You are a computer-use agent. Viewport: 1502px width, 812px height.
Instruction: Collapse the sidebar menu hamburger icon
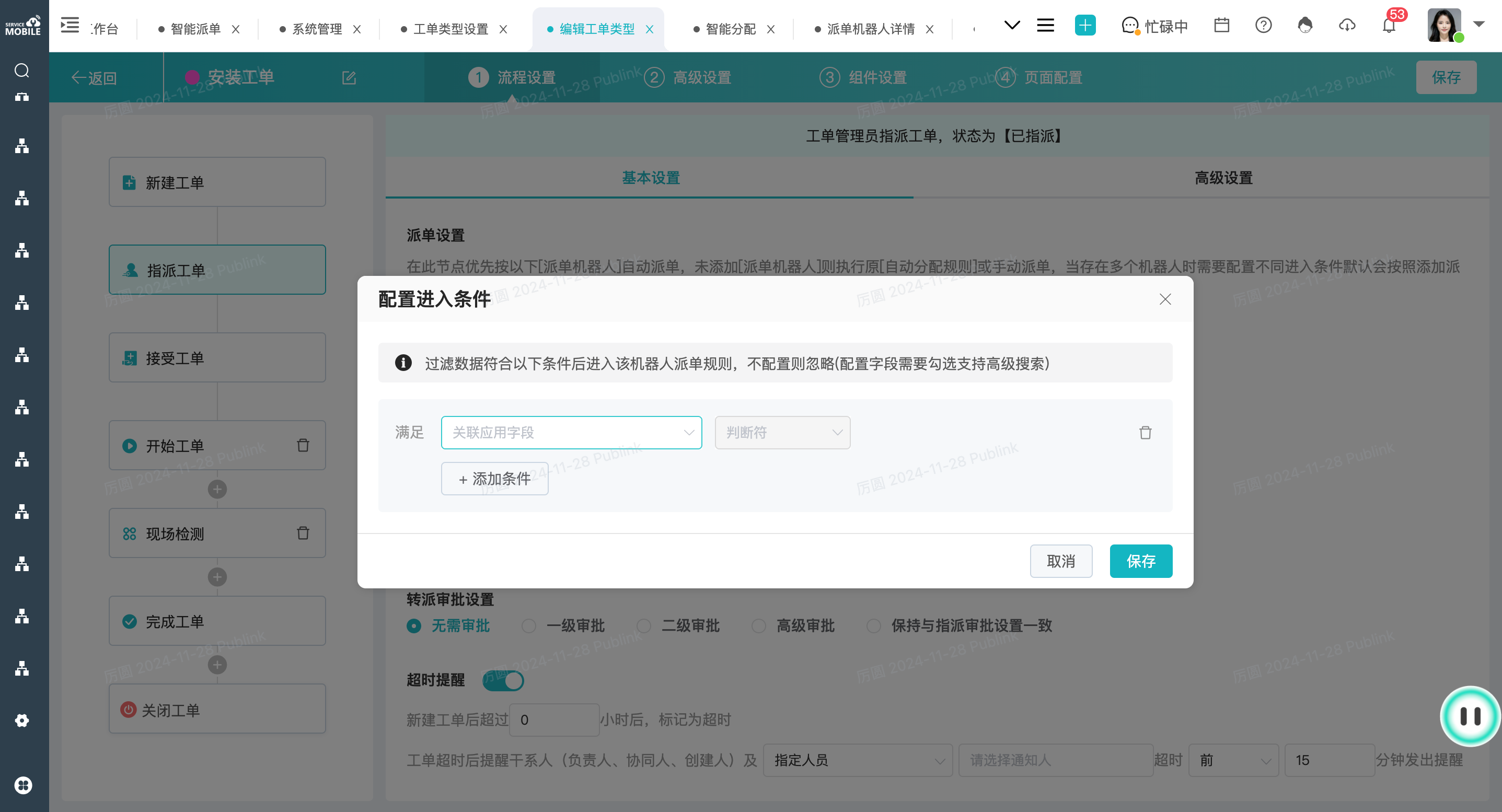[70, 26]
